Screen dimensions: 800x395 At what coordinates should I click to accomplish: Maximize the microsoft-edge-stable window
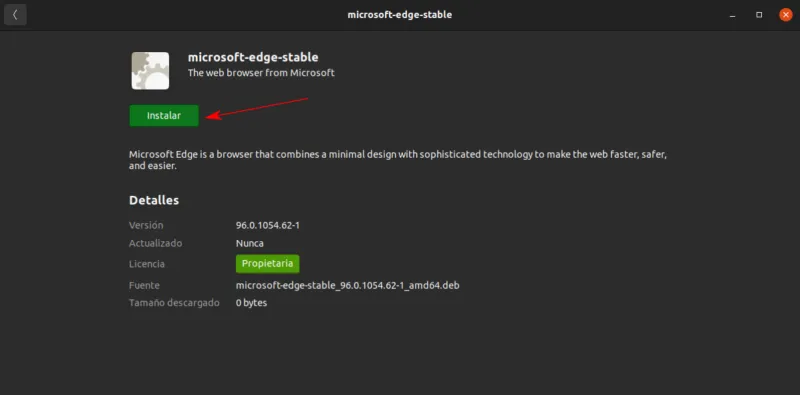coord(759,15)
